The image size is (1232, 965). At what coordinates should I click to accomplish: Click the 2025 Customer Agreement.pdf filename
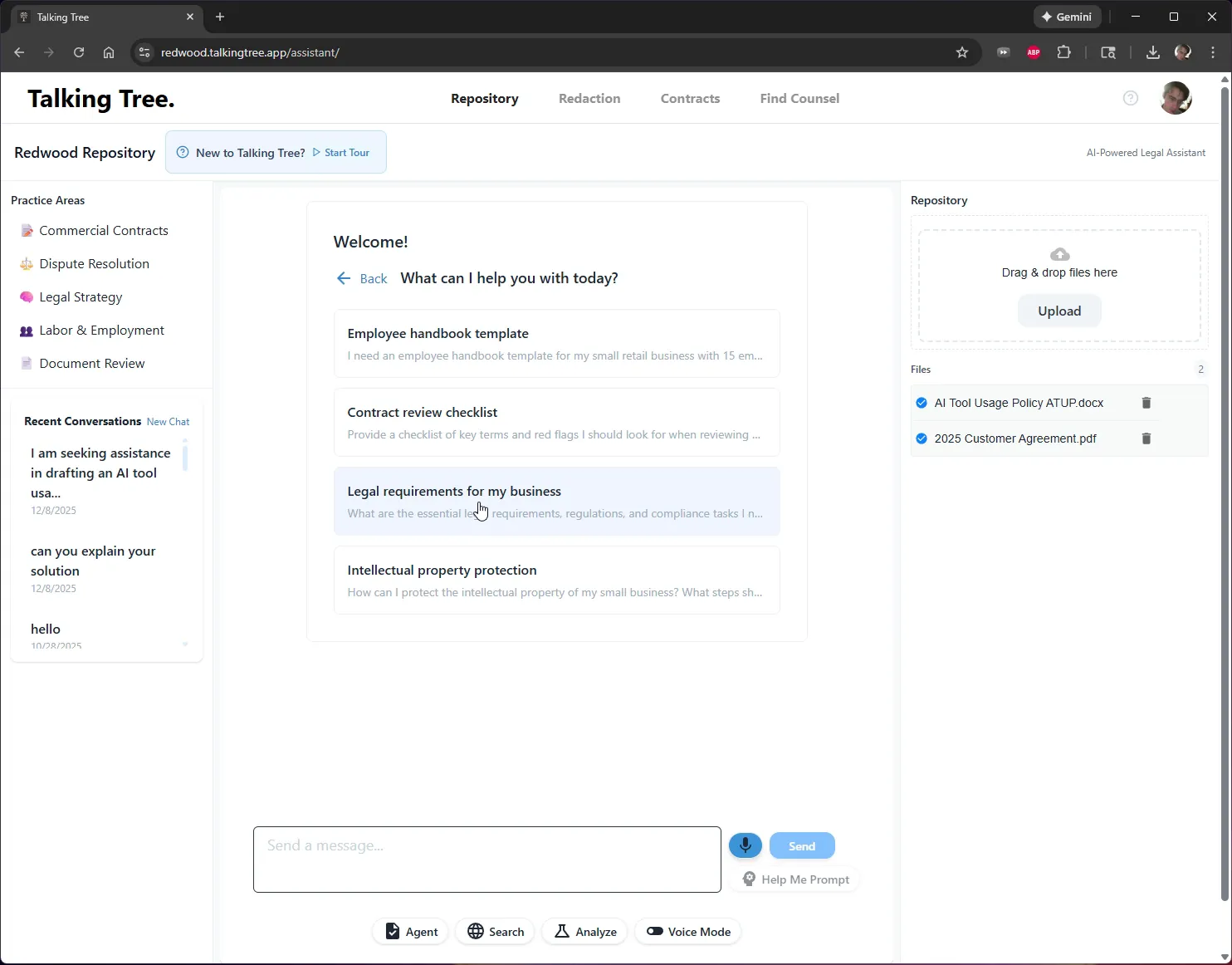(1015, 438)
